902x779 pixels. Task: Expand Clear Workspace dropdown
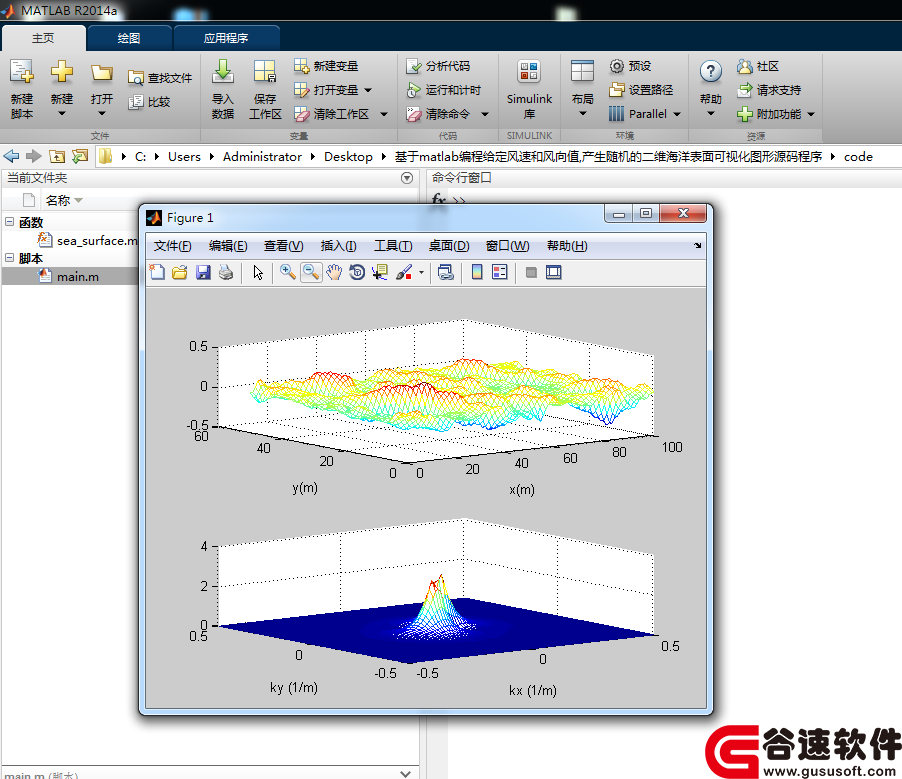click(x=384, y=114)
